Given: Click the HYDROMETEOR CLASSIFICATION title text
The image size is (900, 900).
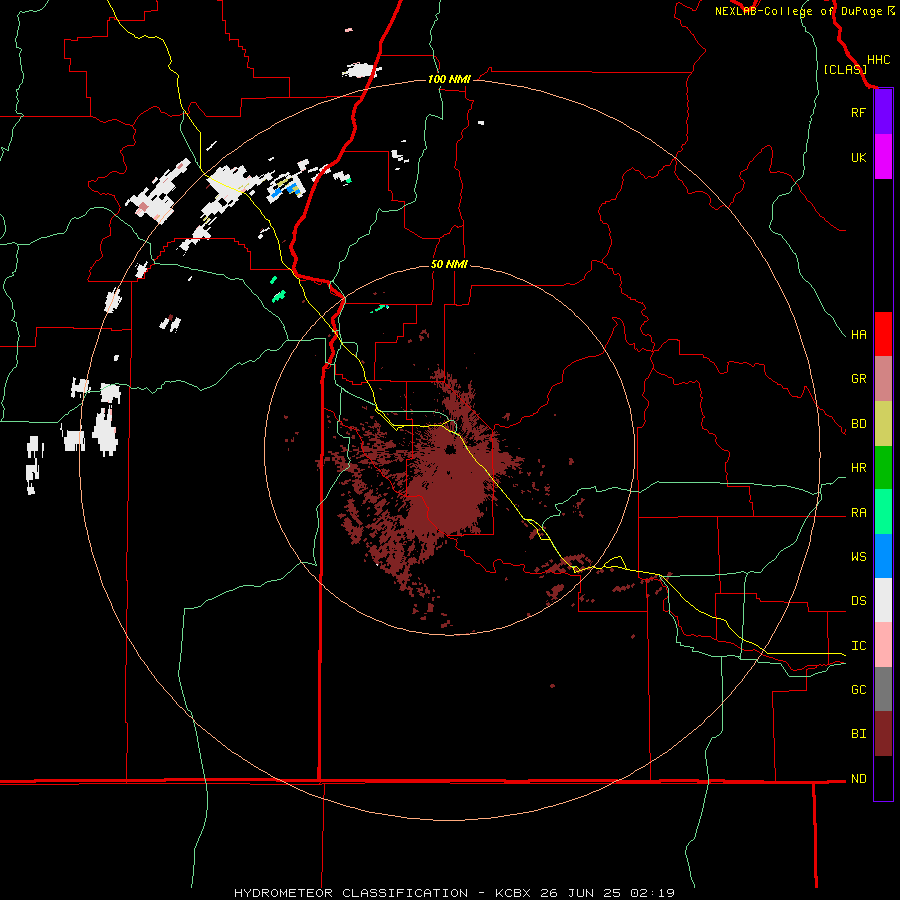Looking at the screenshot, I should pos(351,893).
